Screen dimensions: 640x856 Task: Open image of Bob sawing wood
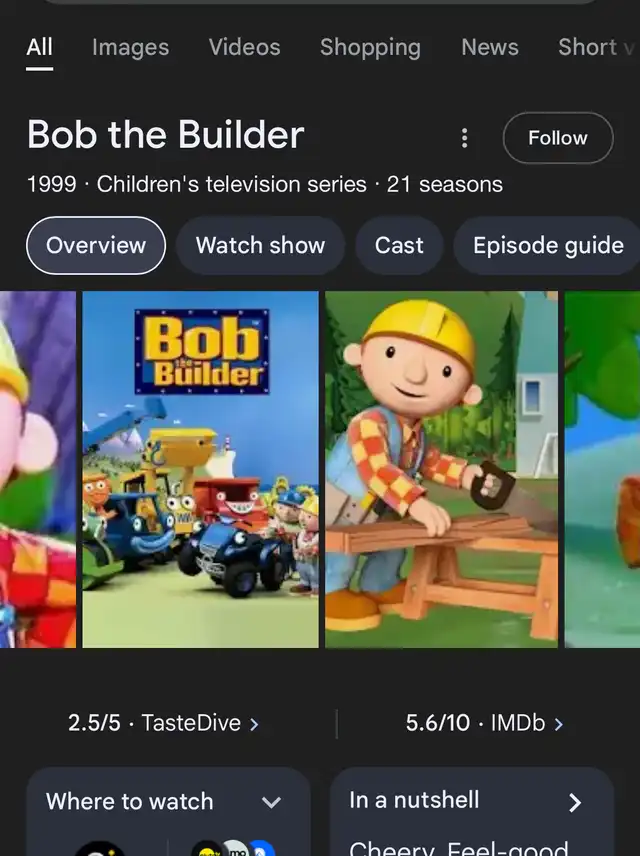tap(441, 469)
